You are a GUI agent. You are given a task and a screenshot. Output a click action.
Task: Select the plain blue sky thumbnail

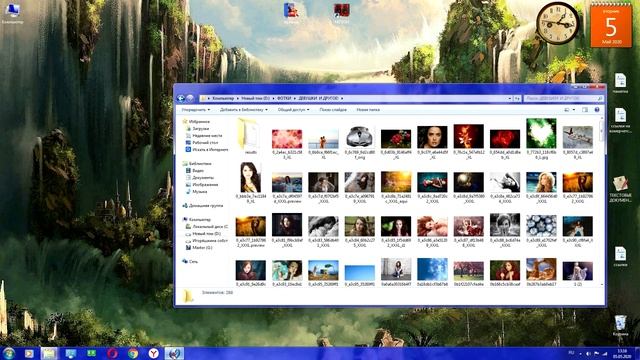[x=359, y=273]
